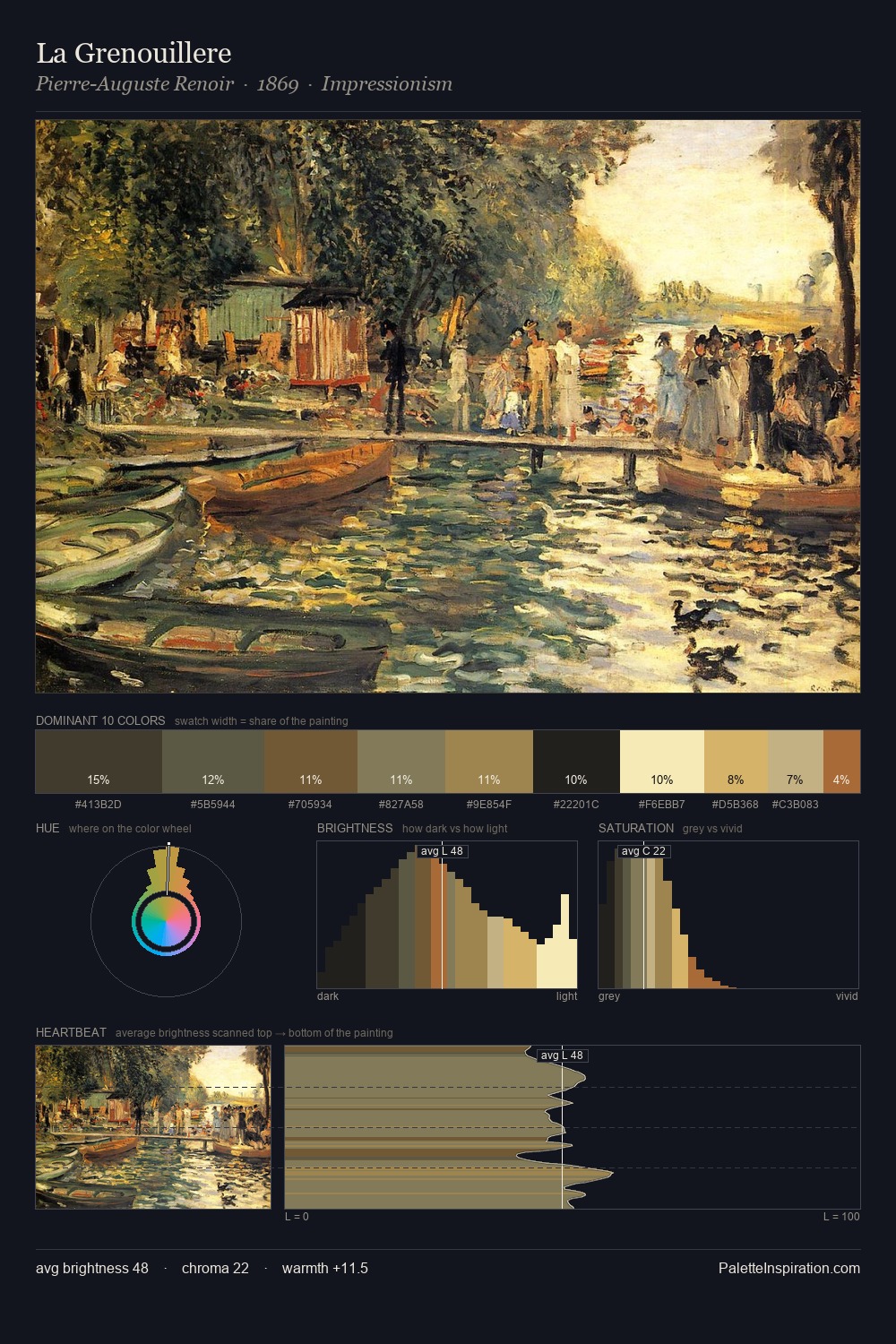Open the PaletteInspiration.com link

coord(789,1268)
